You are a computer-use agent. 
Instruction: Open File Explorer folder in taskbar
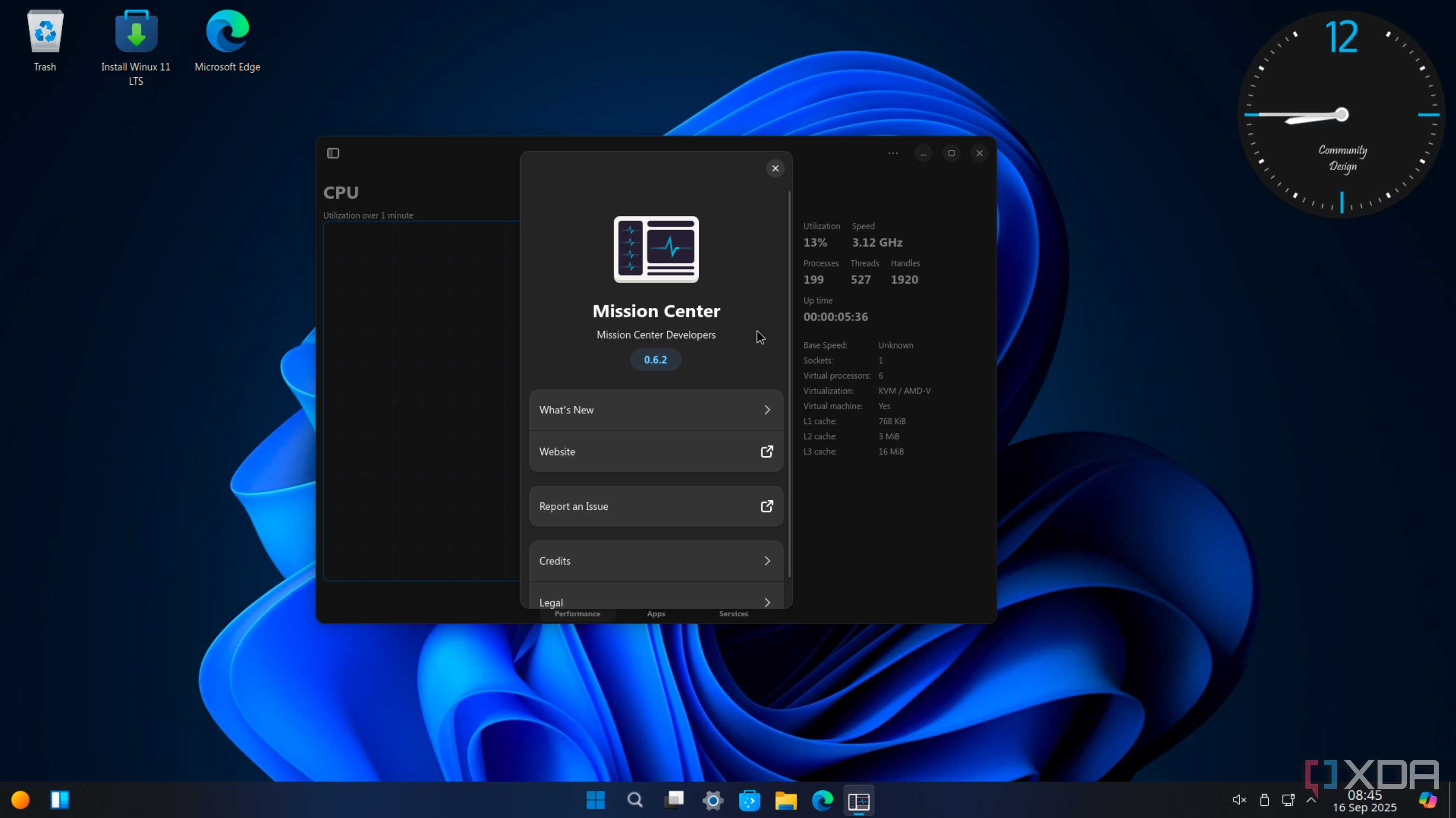(786, 800)
